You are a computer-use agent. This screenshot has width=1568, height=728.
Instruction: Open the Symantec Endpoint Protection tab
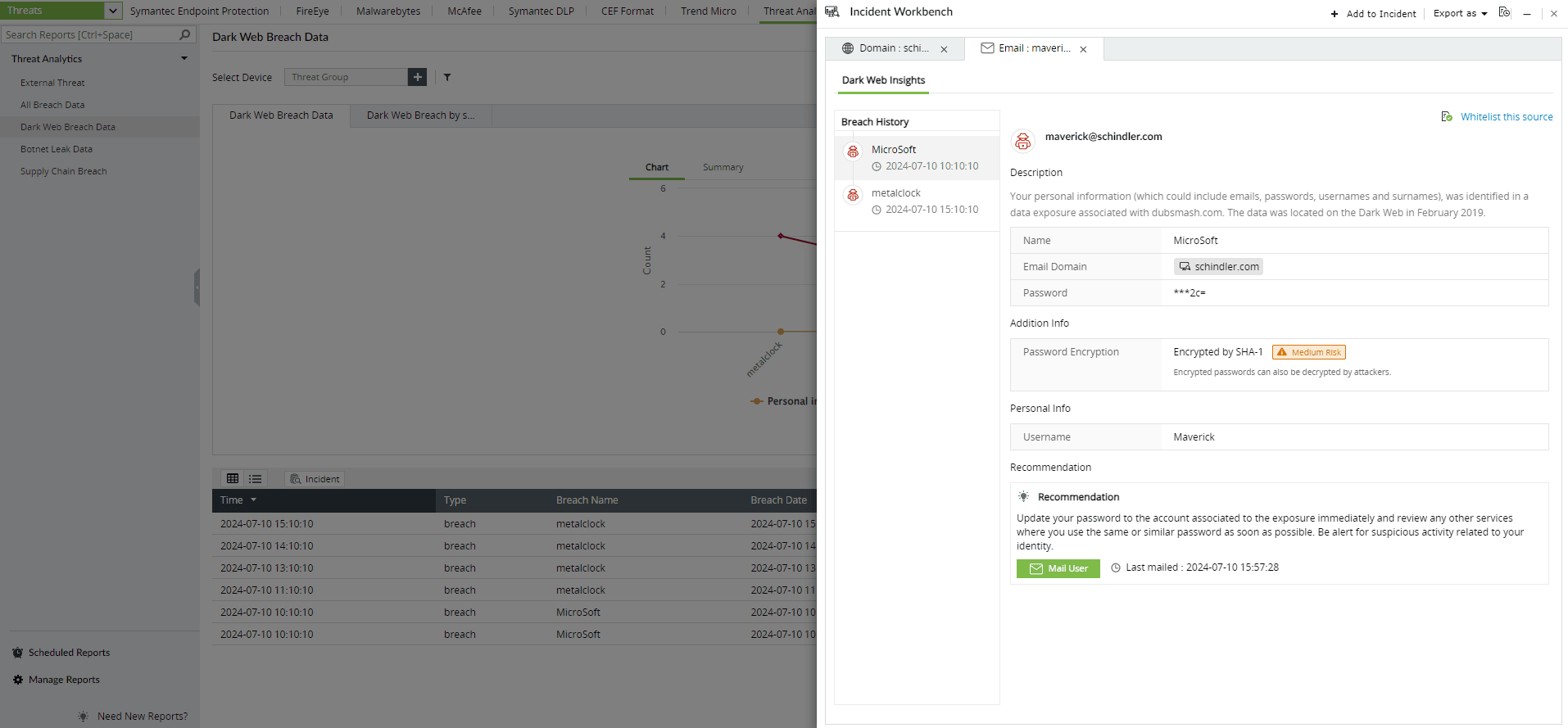point(199,11)
